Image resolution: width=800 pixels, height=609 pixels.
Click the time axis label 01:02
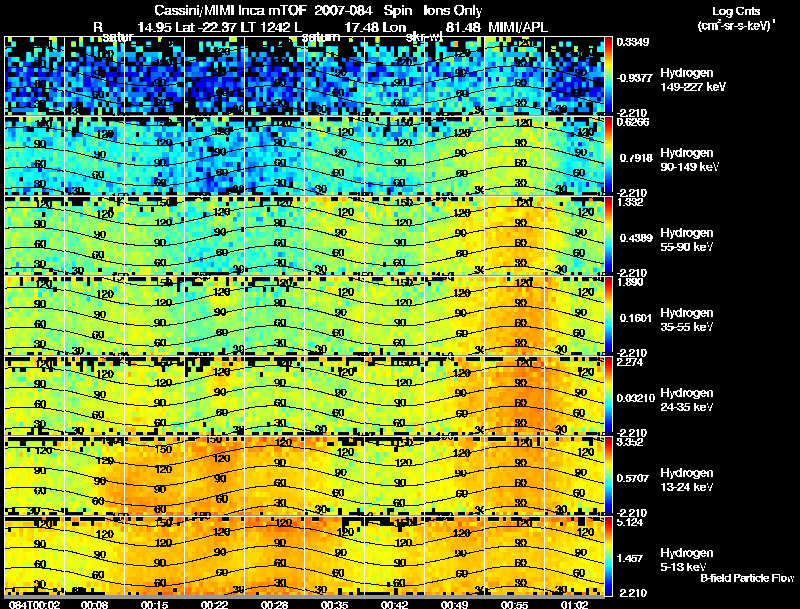(574, 604)
